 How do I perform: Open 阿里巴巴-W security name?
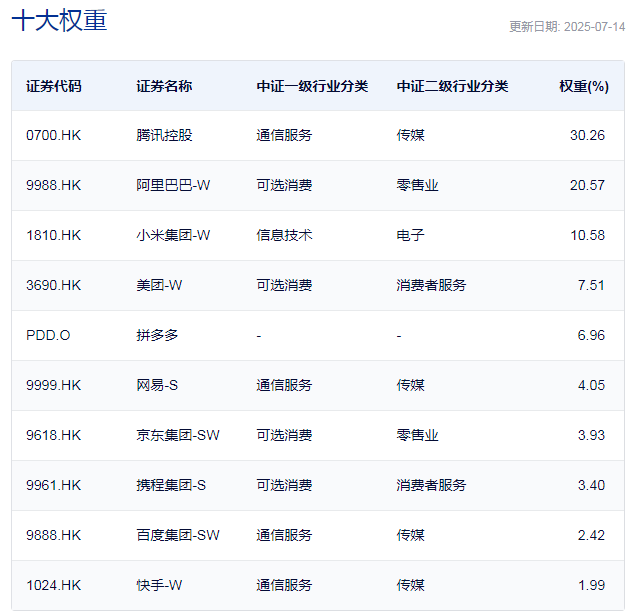[x=173, y=185]
